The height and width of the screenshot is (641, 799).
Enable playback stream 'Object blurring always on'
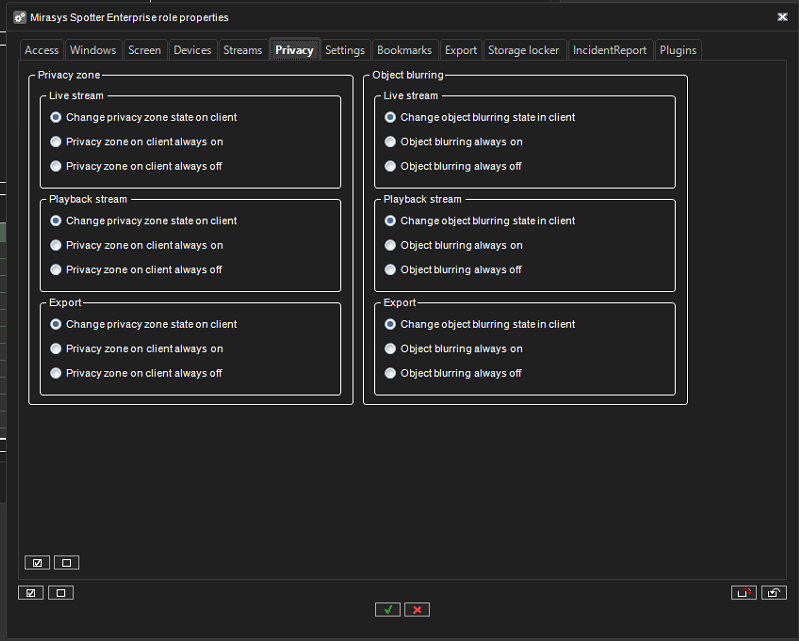tap(391, 245)
